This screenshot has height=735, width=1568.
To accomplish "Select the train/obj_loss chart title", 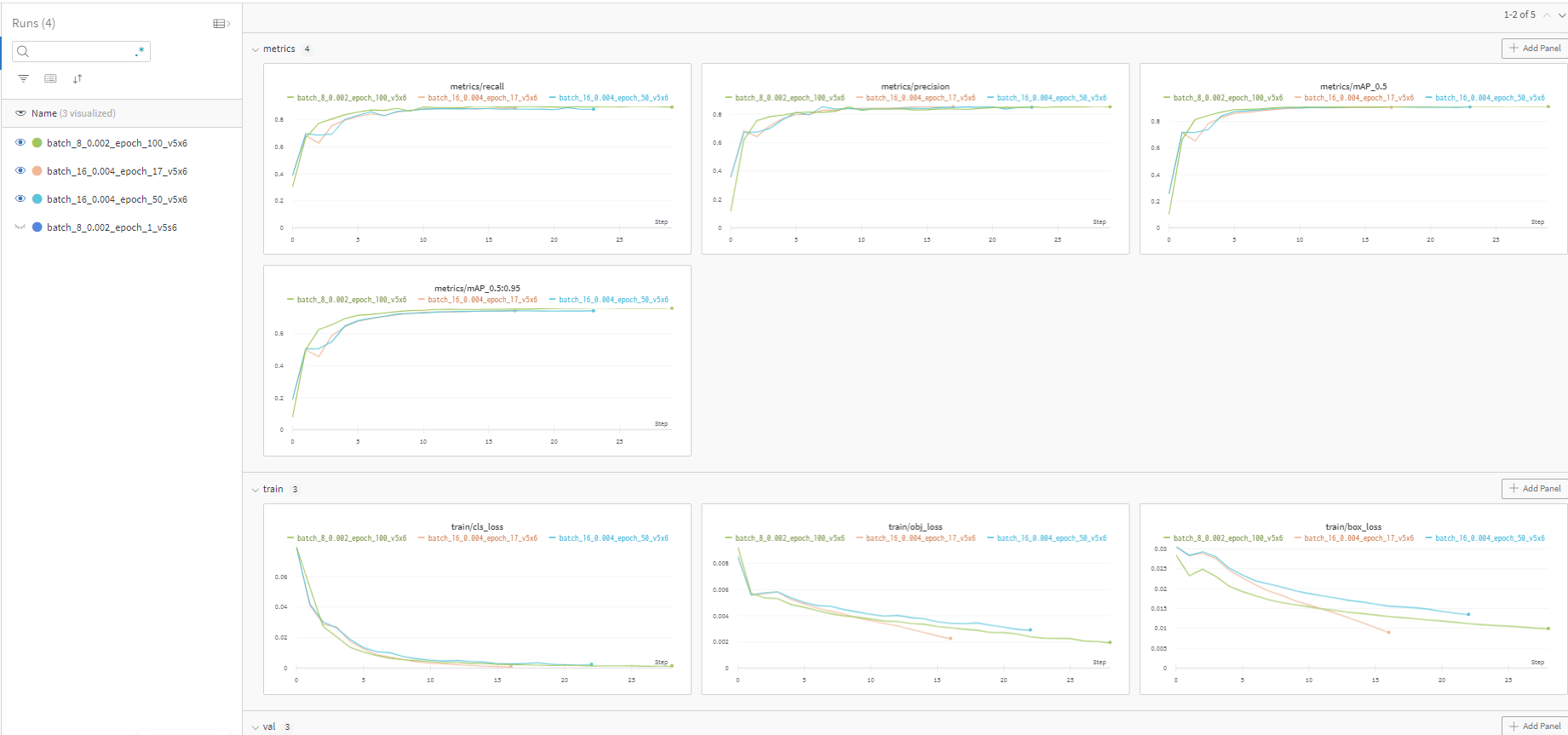I will point(915,526).
